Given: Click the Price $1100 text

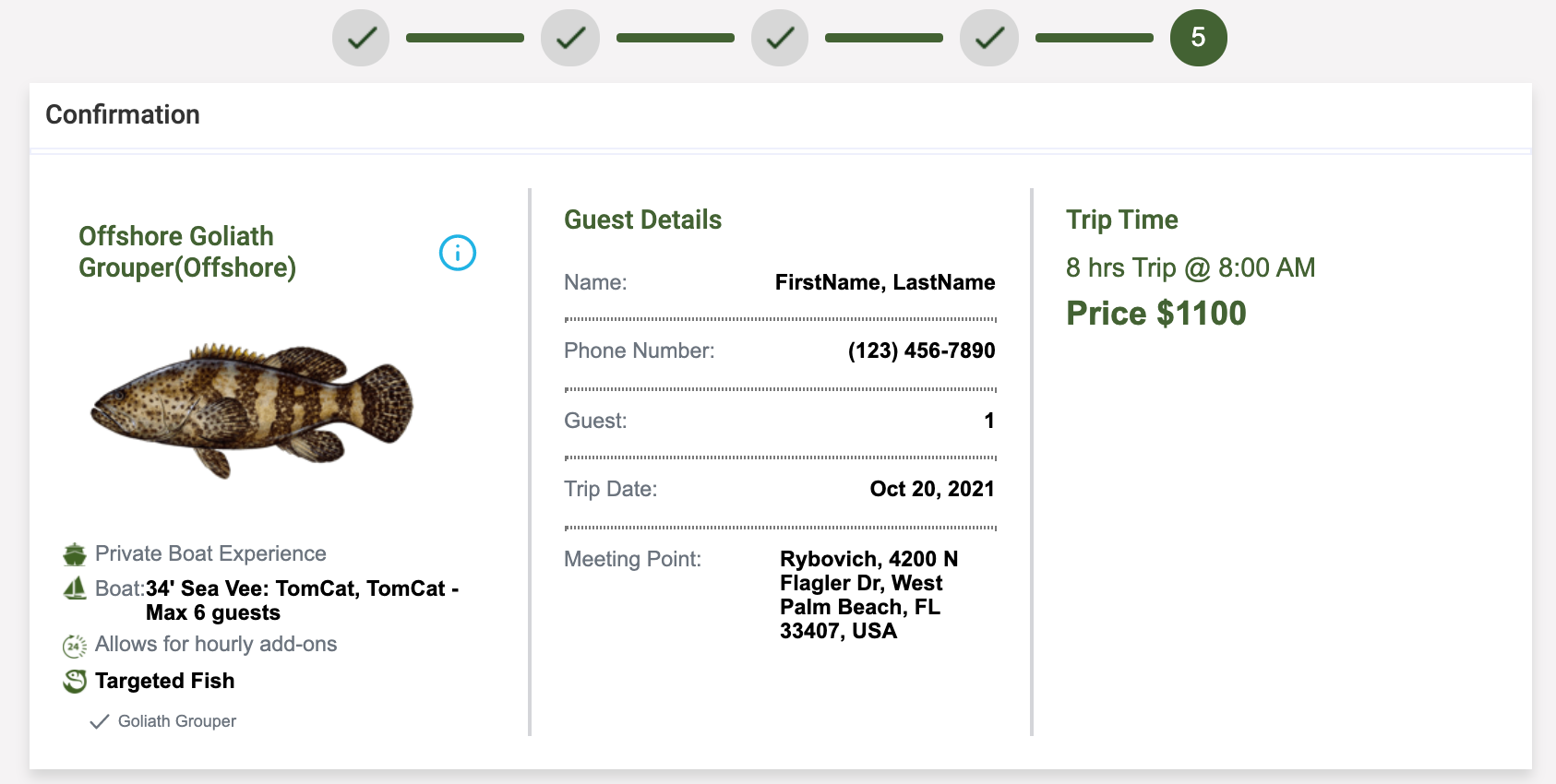Looking at the screenshot, I should click(1156, 314).
